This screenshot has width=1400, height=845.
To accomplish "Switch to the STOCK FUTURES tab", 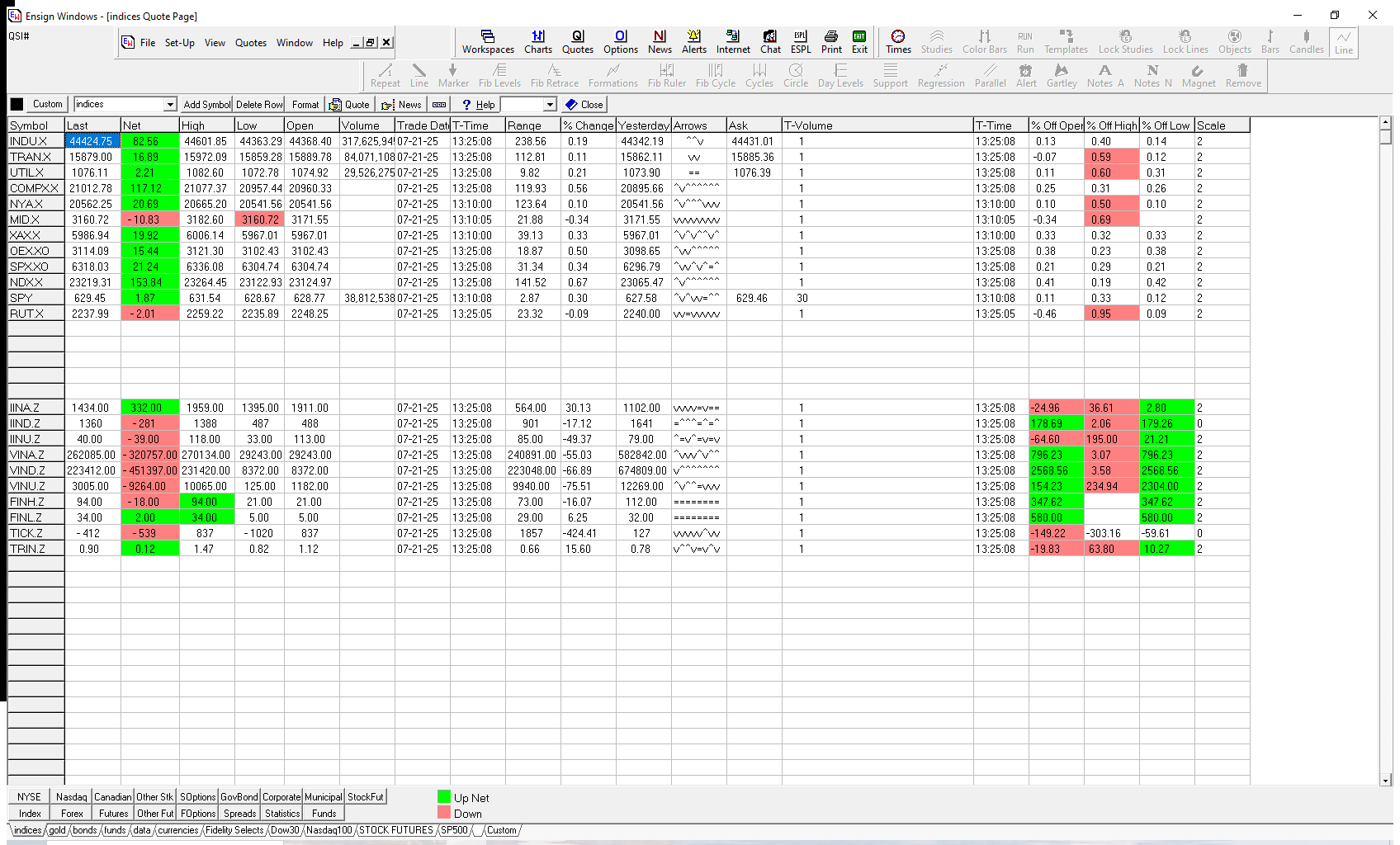I will point(396,830).
